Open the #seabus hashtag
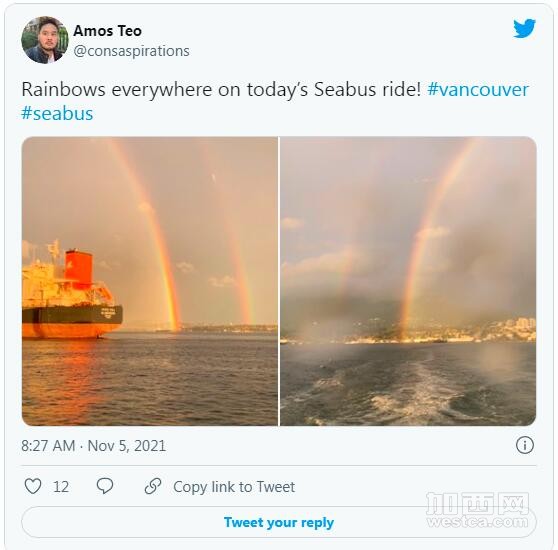Viewport: 558px width, 550px height. (57, 113)
